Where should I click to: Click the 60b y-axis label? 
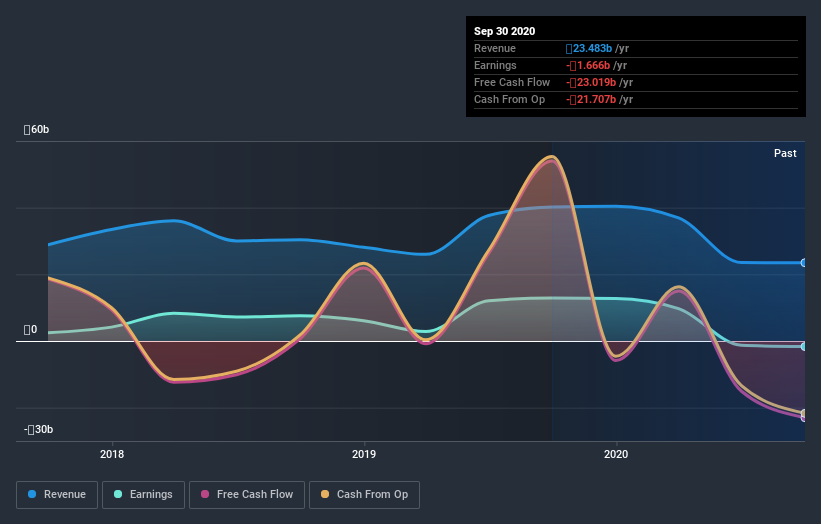(37, 129)
